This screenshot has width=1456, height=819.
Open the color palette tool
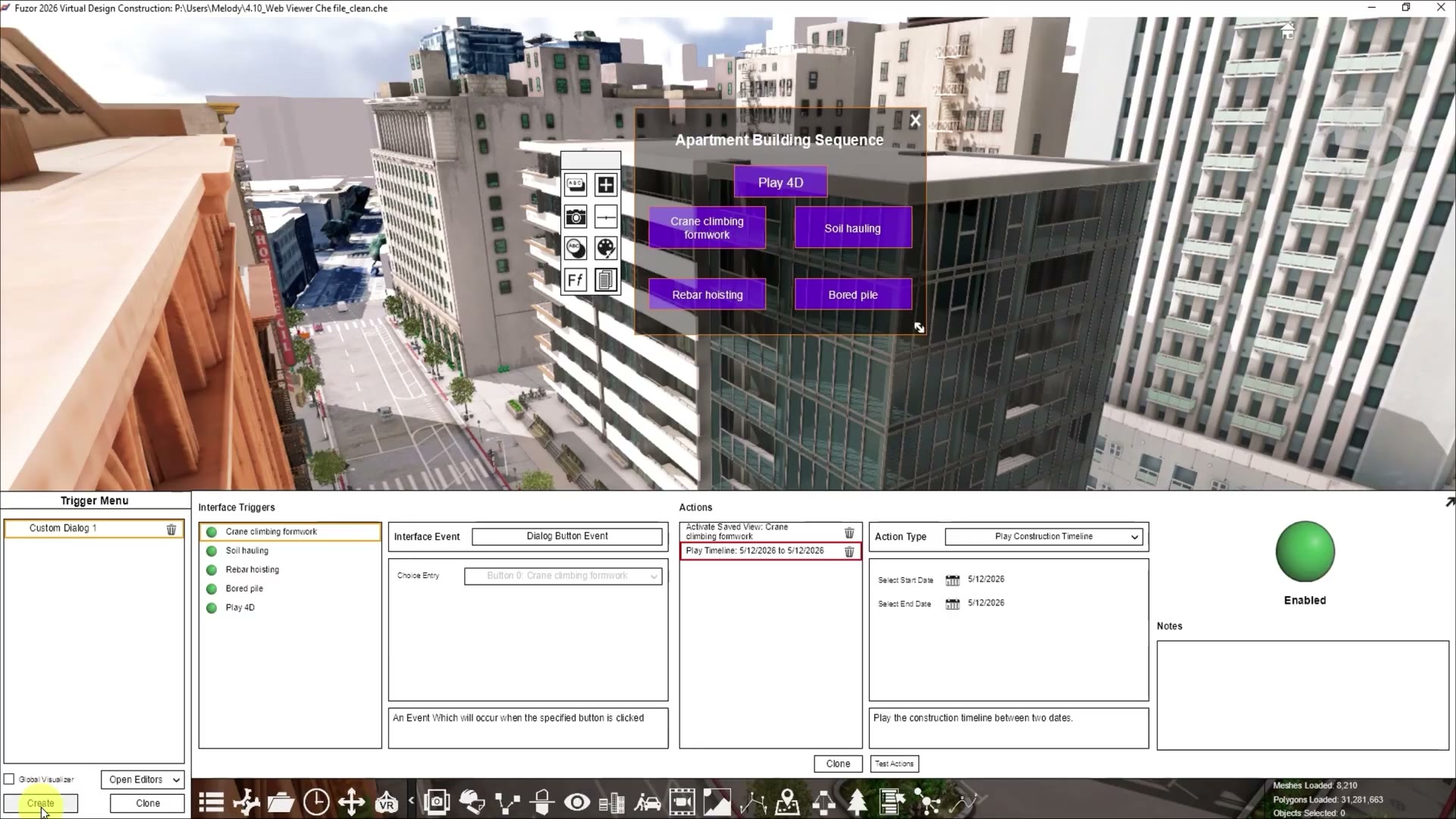coord(605,248)
